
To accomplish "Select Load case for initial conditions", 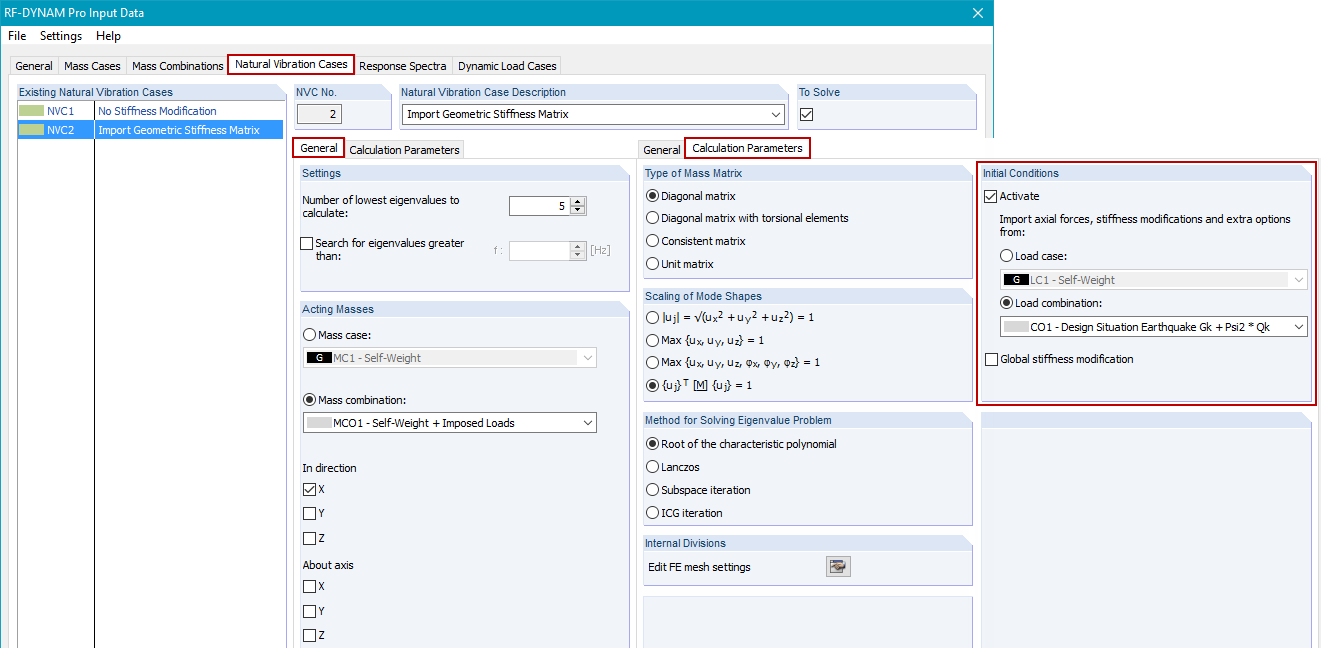I will pyautogui.click(x=1006, y=255).
